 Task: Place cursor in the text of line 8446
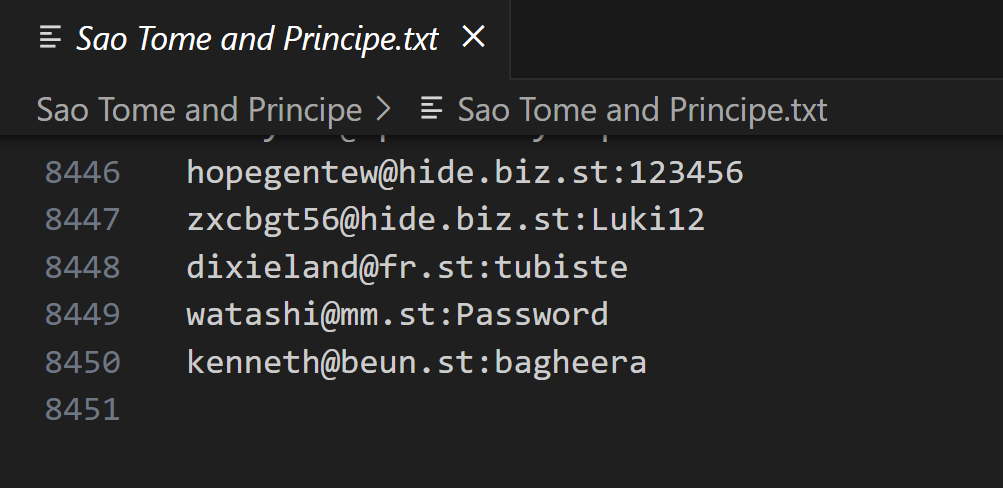click(x=464, y=173)
